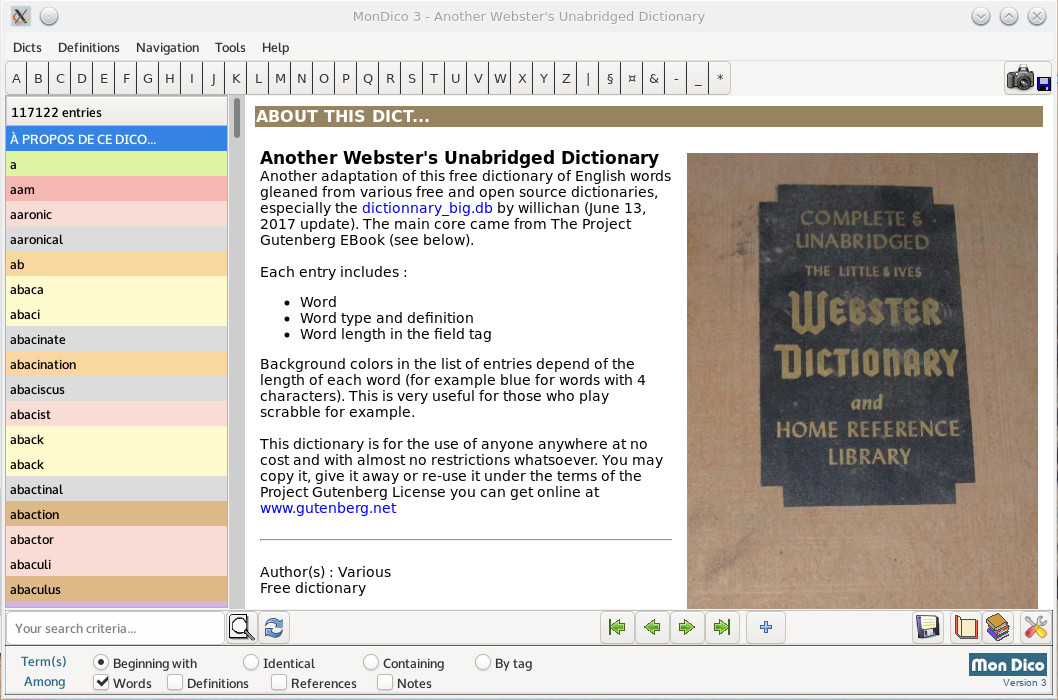Click the magnifying glass search icon
The image size is (1058, 700).
[242, 627]
